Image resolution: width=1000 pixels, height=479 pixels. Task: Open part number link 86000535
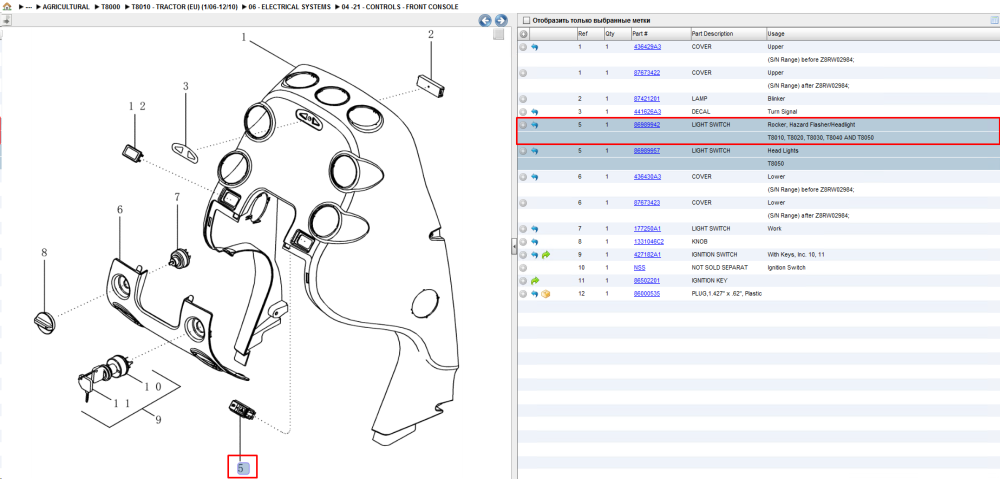click(x=646, y=293)
